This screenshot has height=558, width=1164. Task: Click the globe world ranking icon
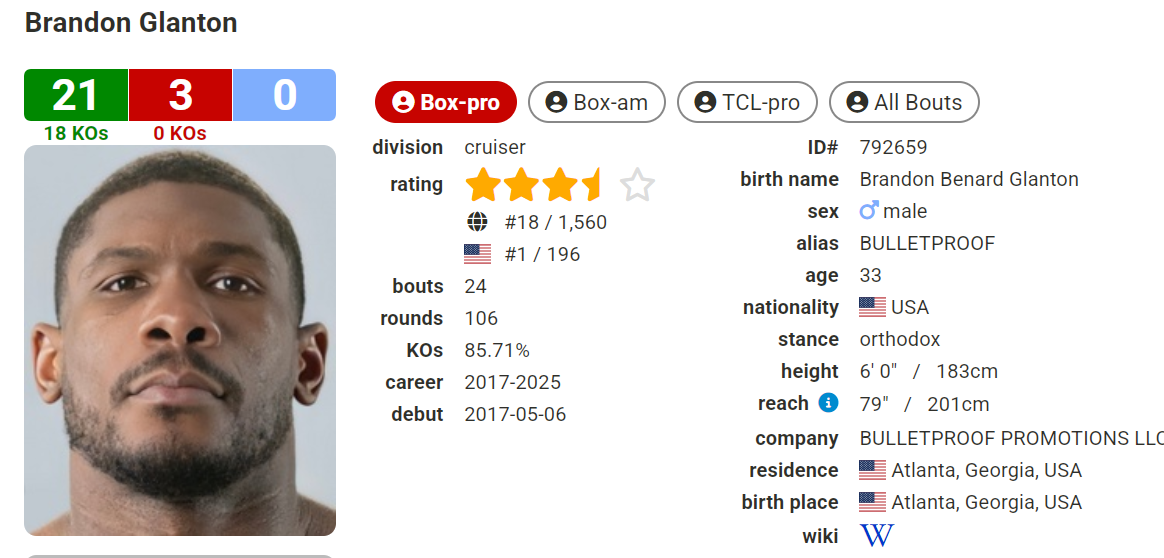(478, 222)
